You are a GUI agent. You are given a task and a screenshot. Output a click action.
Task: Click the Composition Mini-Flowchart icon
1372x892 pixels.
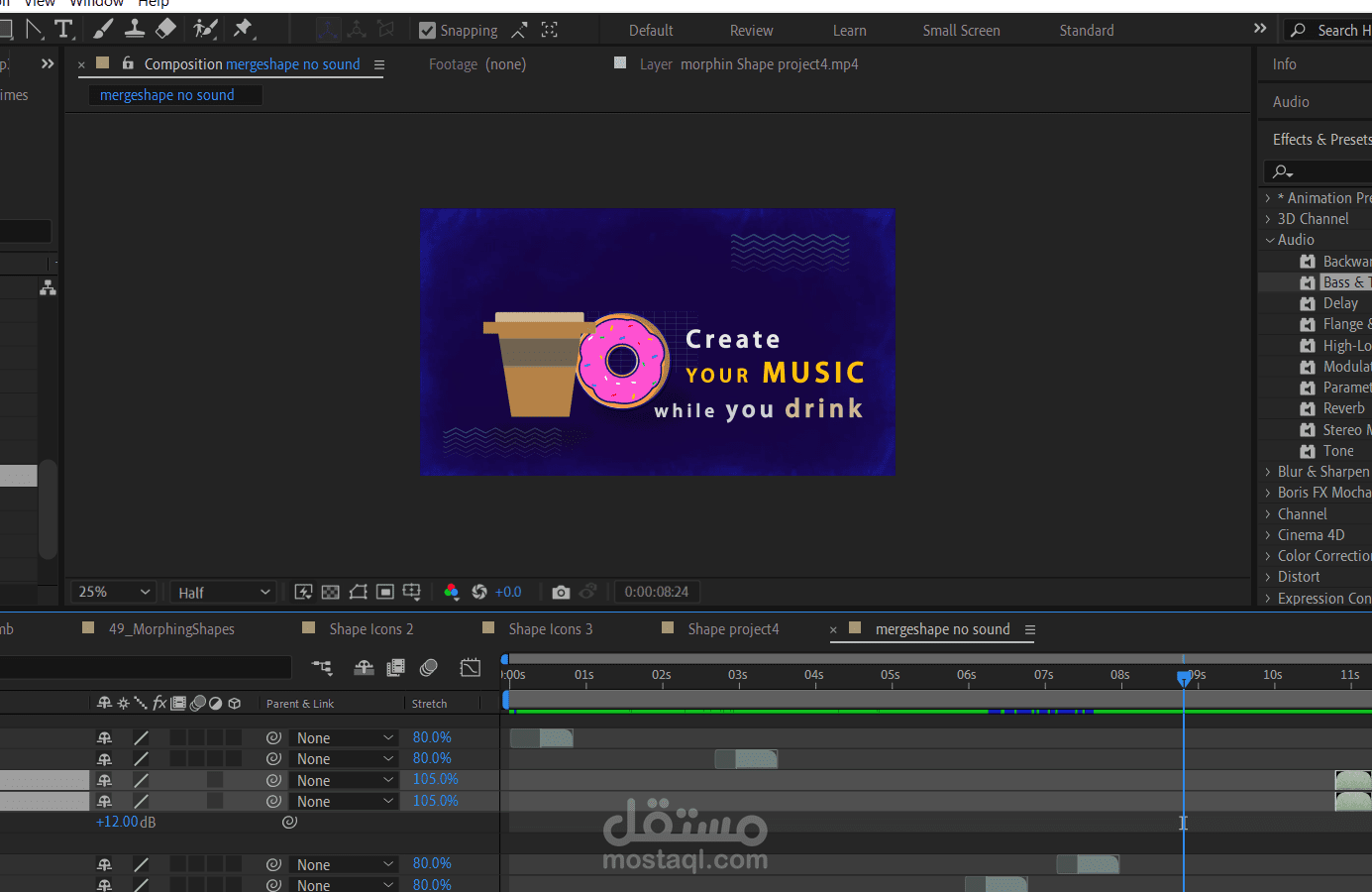tap(322, 668)
